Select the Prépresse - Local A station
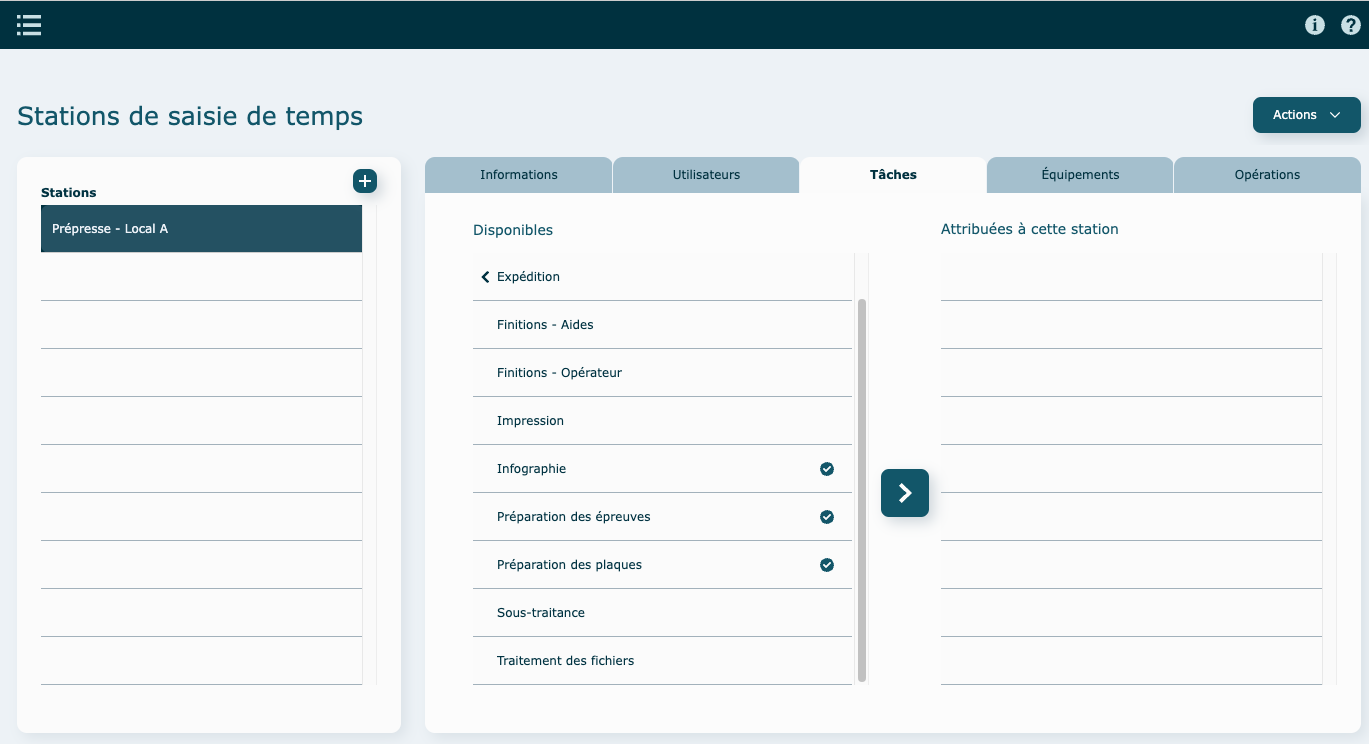 pos(201,229)
